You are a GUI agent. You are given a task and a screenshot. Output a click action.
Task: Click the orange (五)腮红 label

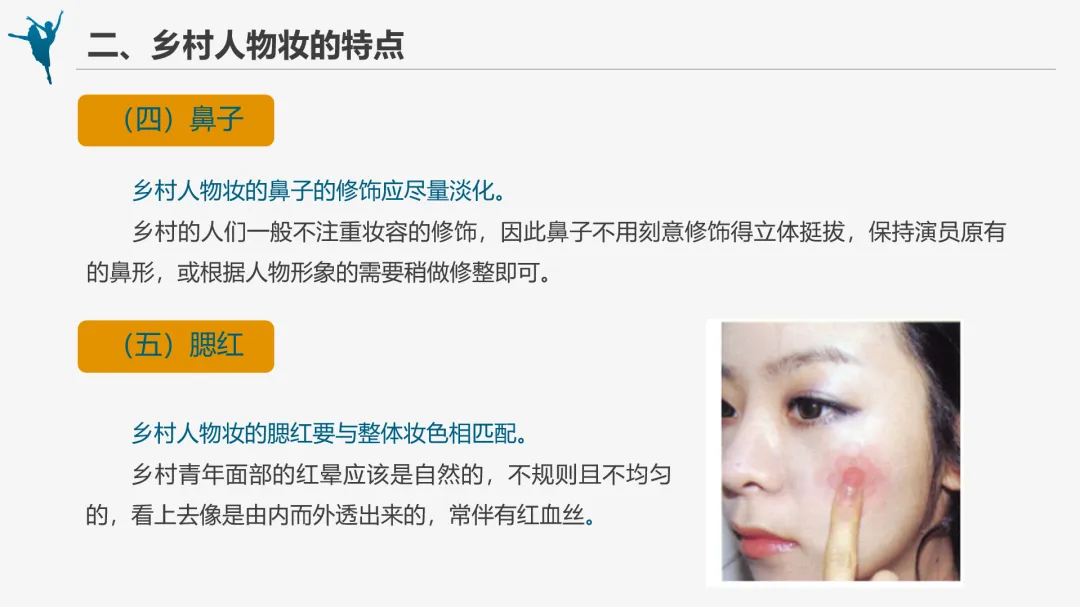(x=176, y=347)
